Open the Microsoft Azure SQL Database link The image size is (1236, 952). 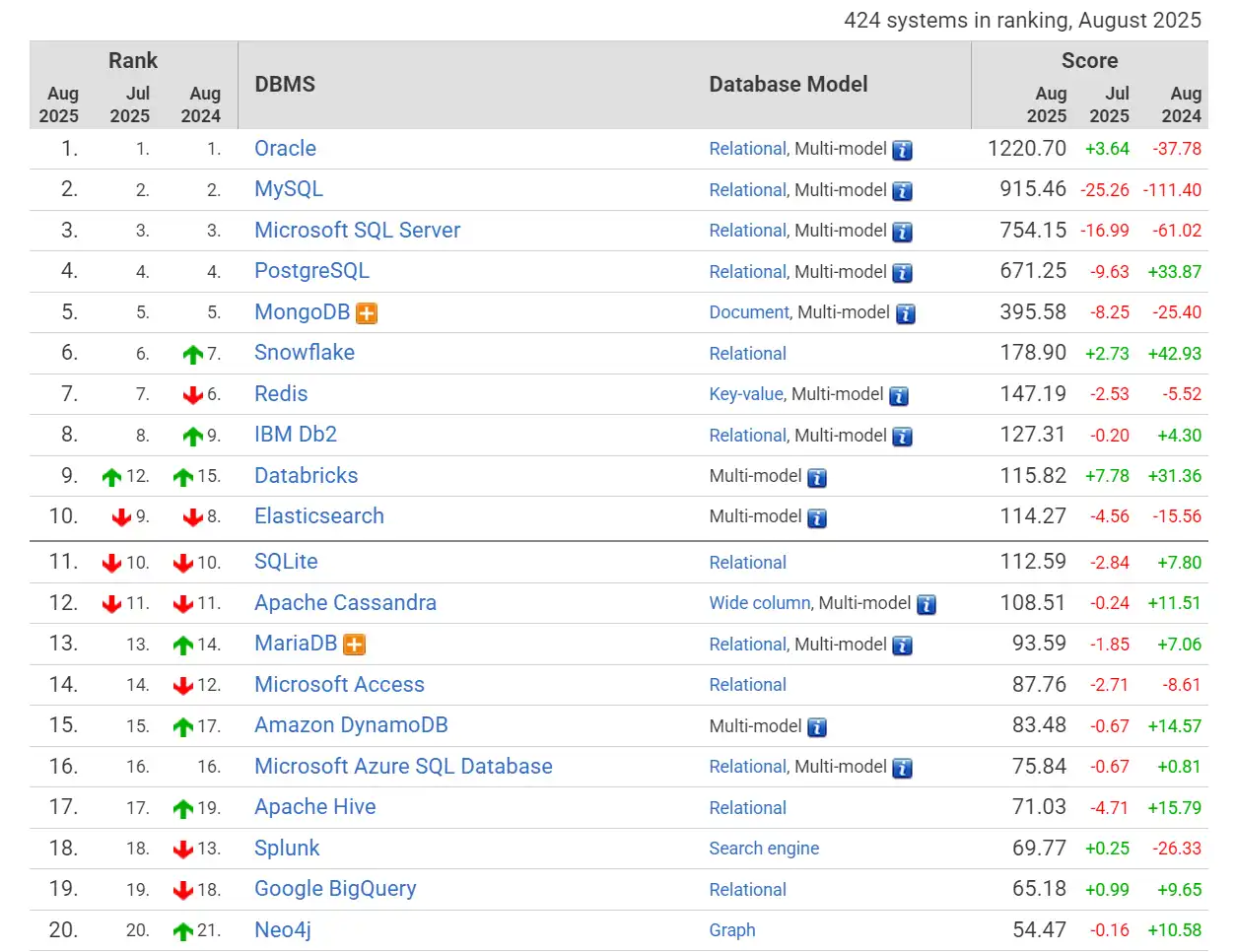(403, 767)
